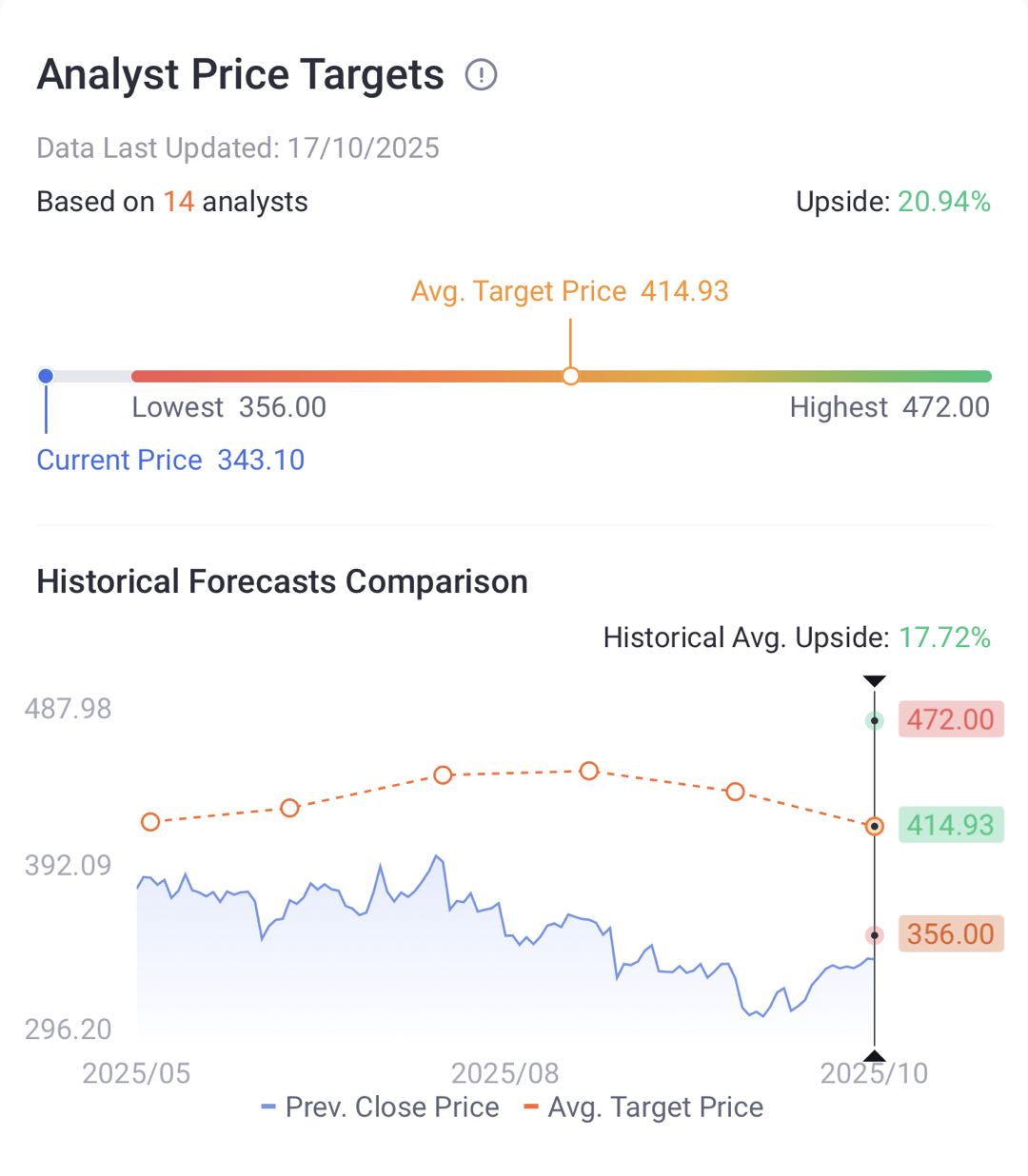Select the second orange target price data point
This screenshot has width=1028, height=1176.
click(x=290, y=808)
